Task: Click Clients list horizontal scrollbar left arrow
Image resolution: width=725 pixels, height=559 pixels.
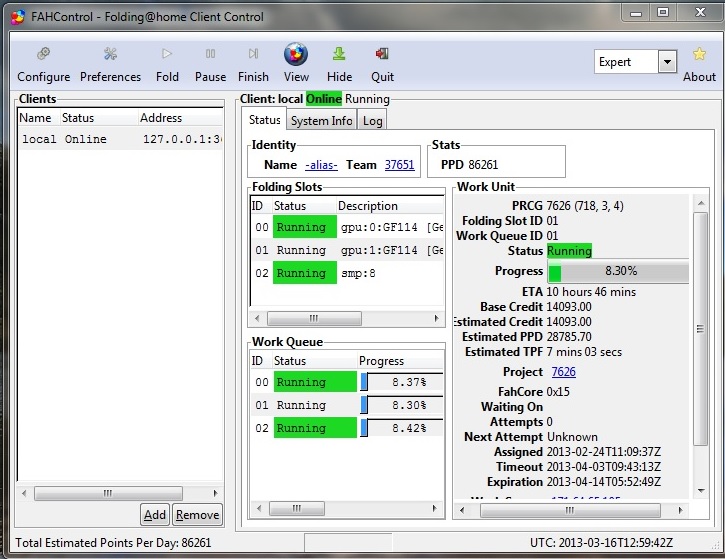Action: [x=24, y=493]
